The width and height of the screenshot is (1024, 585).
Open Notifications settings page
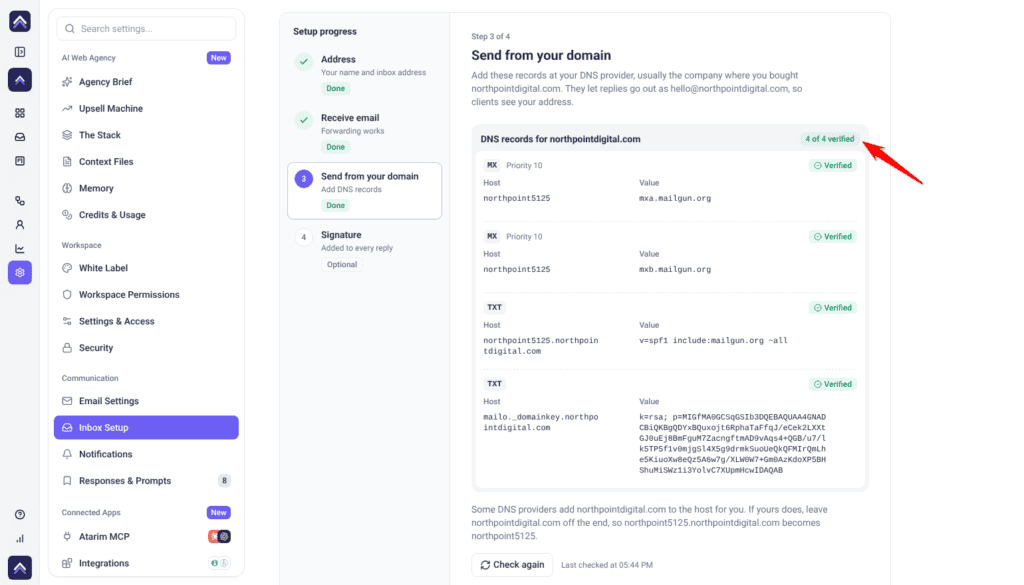click(146, 454)
